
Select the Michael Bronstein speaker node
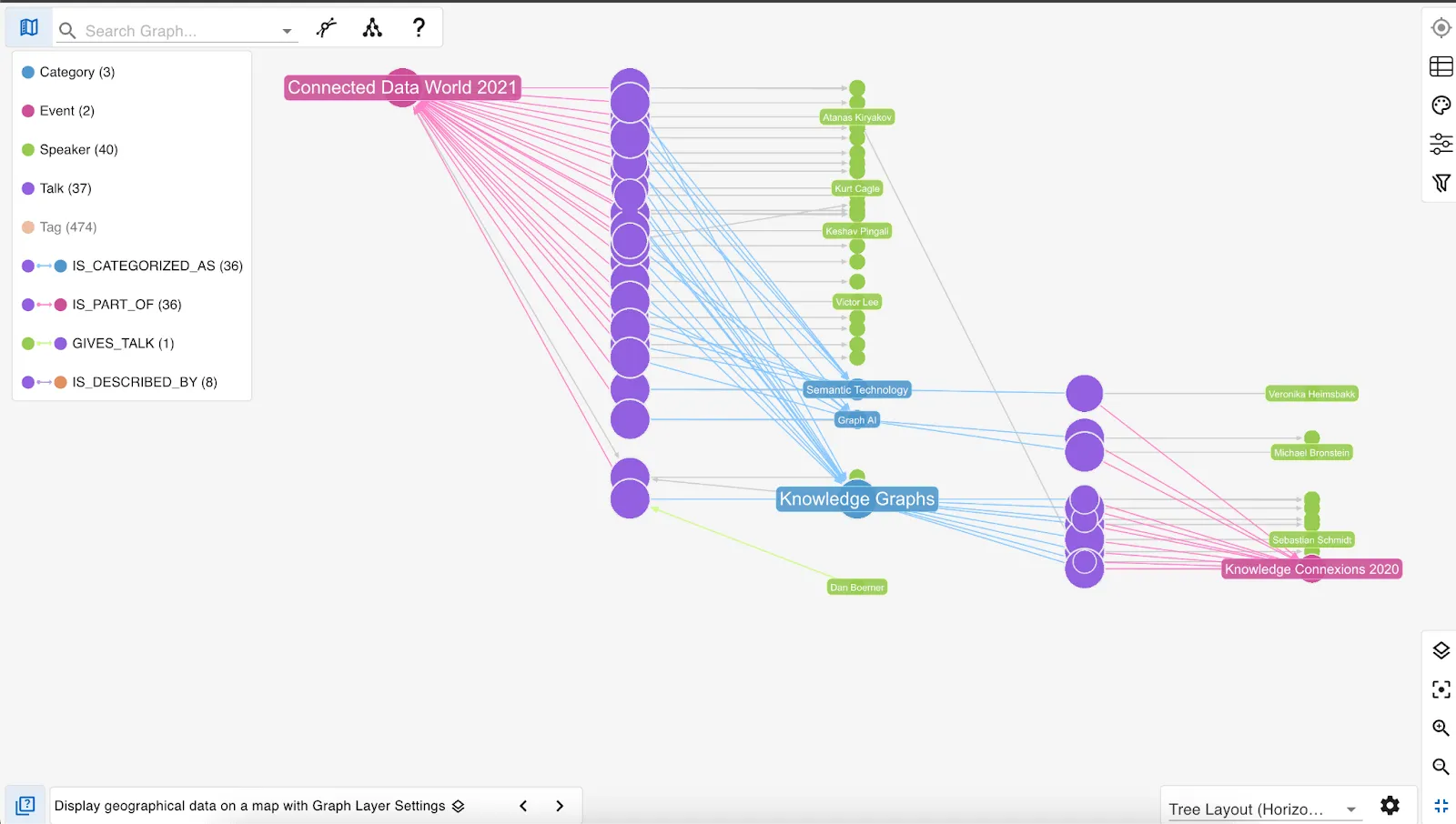pyautogui.click(x=1311, y=452)
